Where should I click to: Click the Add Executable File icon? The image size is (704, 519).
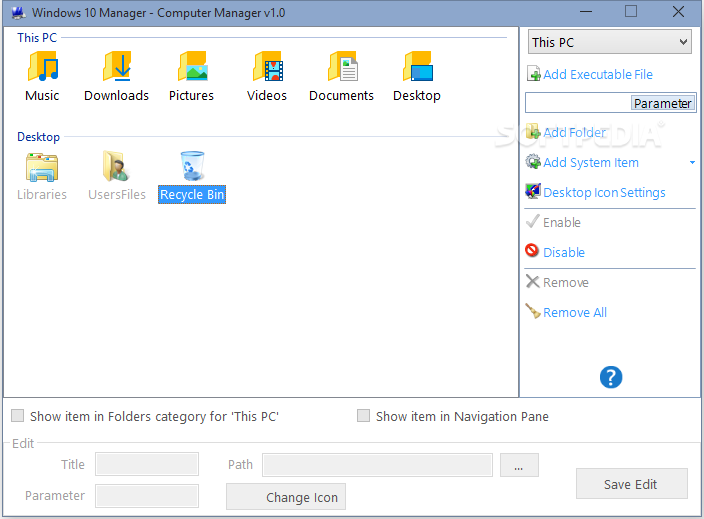[533, 73]
